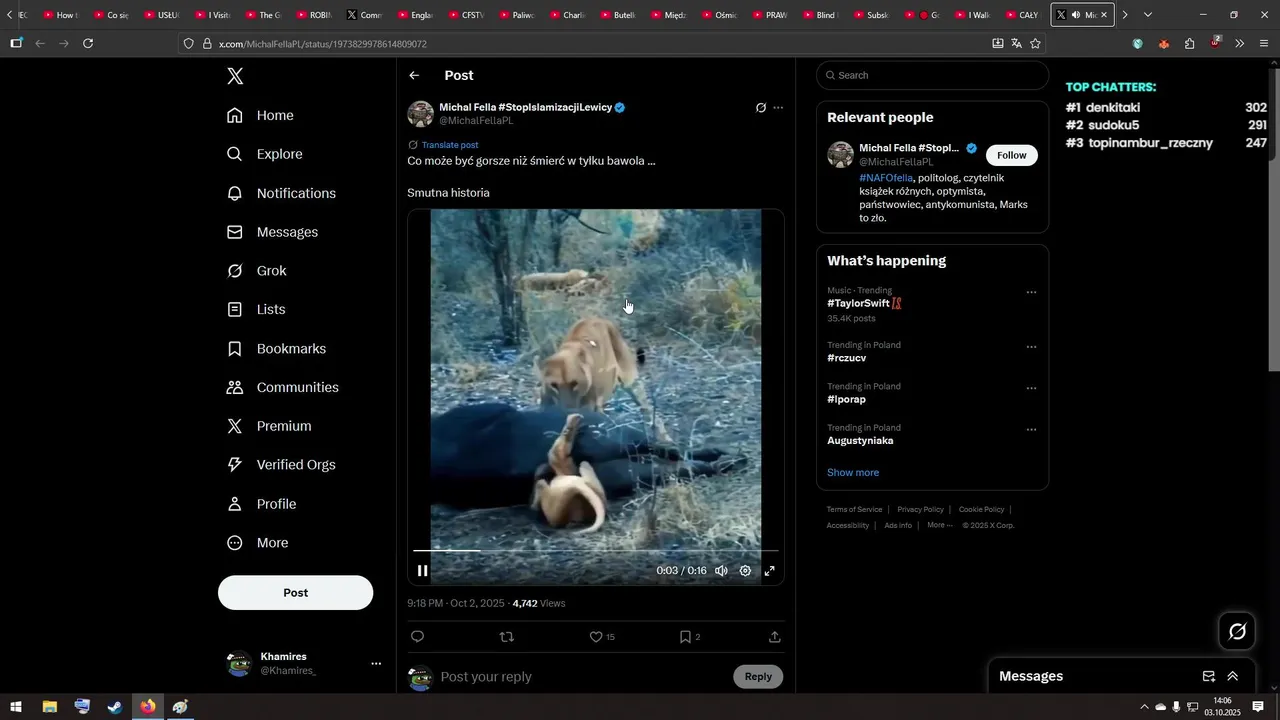Open Khamires account options menu
This screenshot has width=1280, height=720.
tap(376, 663)
